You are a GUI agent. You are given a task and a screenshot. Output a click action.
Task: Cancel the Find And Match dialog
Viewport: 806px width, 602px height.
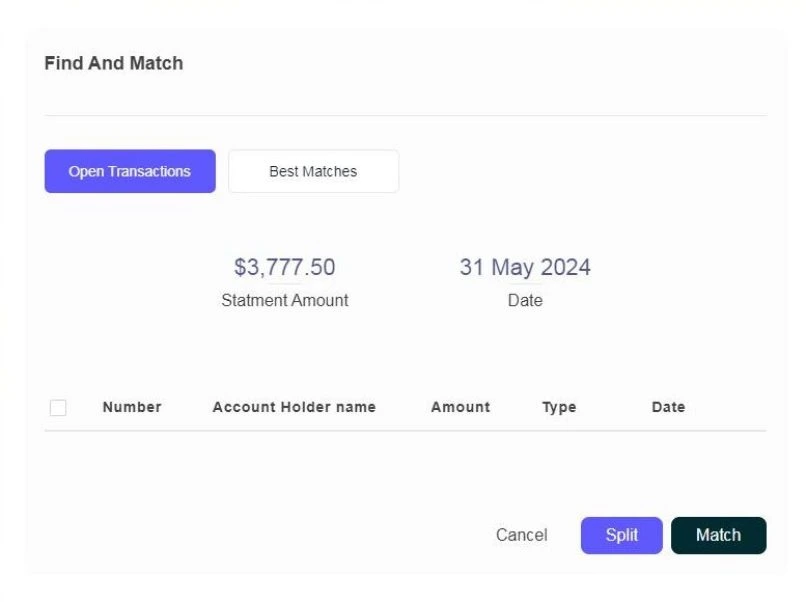tap(521, 535)
